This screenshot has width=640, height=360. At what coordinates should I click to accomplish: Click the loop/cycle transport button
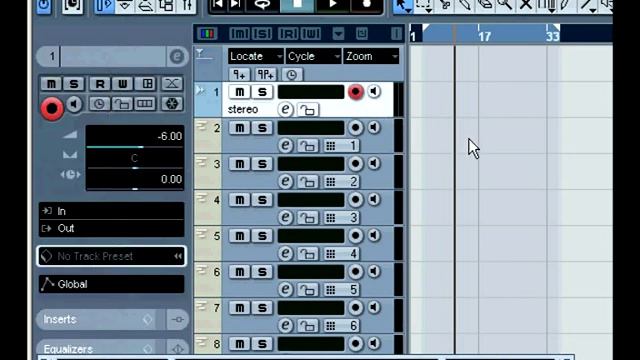point(262,5)
